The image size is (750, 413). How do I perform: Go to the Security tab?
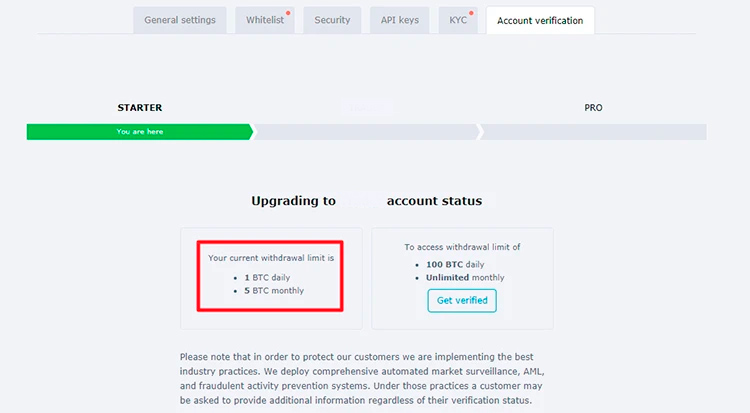[332, 20]
